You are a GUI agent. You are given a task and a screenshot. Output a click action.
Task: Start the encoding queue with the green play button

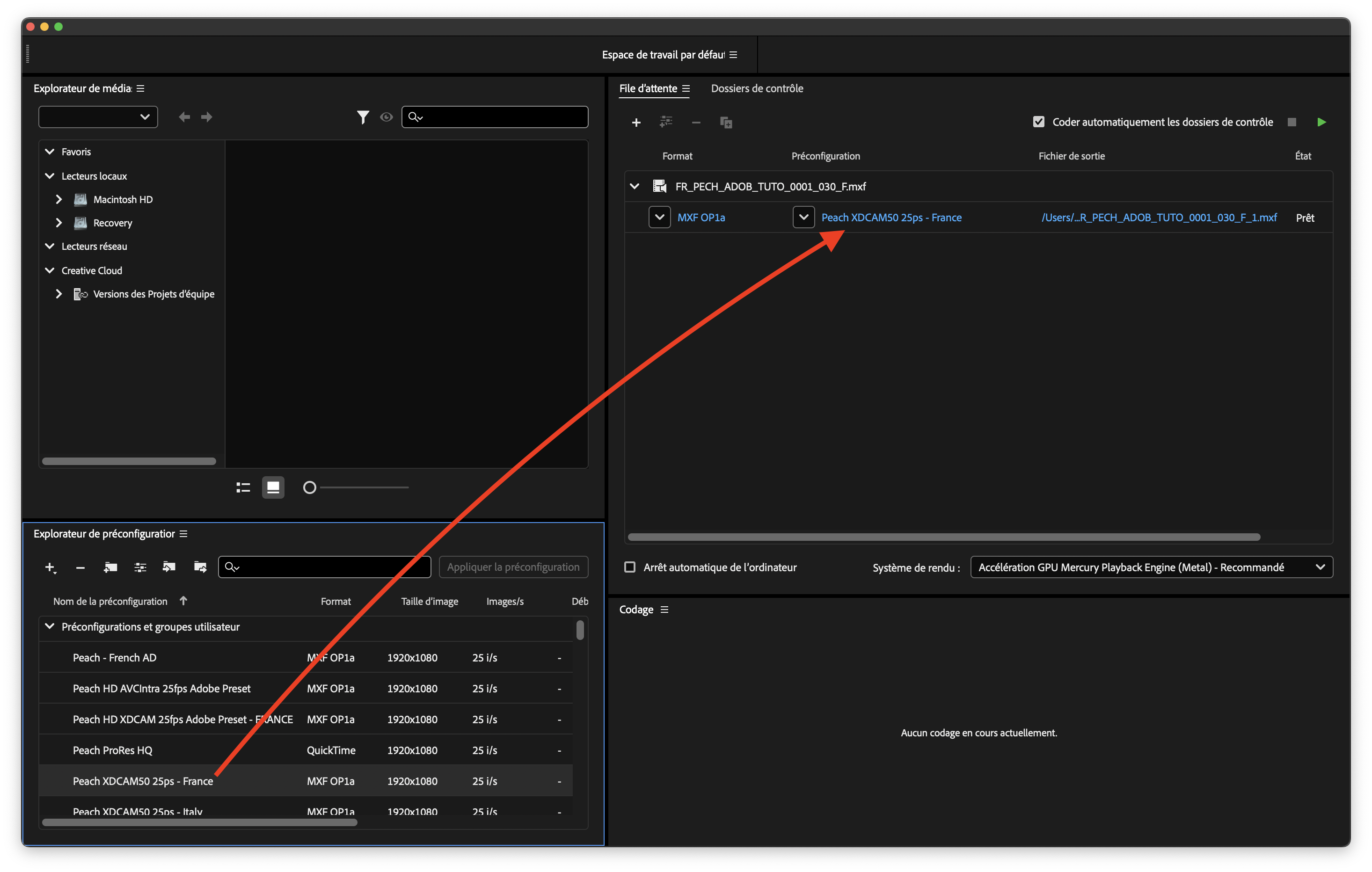click(1322, 121)
